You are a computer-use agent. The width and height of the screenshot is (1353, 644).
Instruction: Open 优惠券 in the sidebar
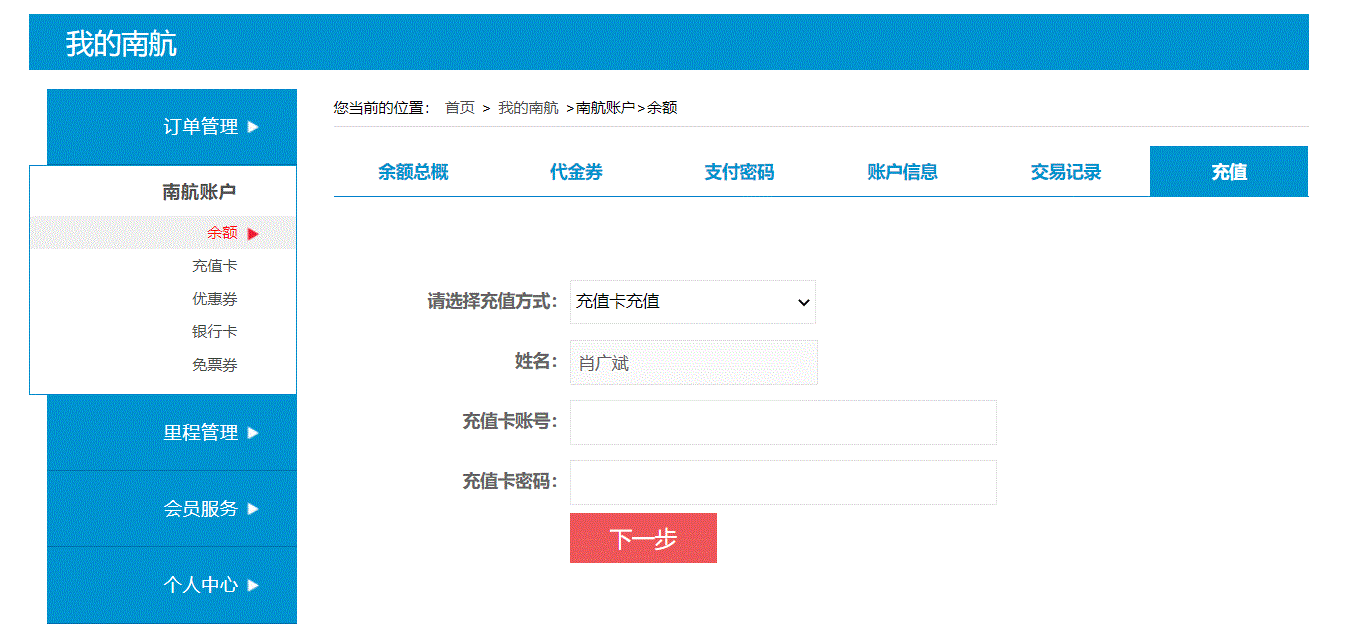215,299
